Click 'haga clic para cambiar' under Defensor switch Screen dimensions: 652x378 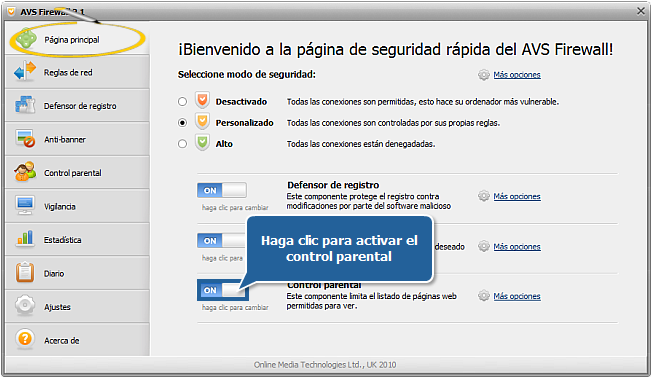pyautogui.click(x=235, y=207)
